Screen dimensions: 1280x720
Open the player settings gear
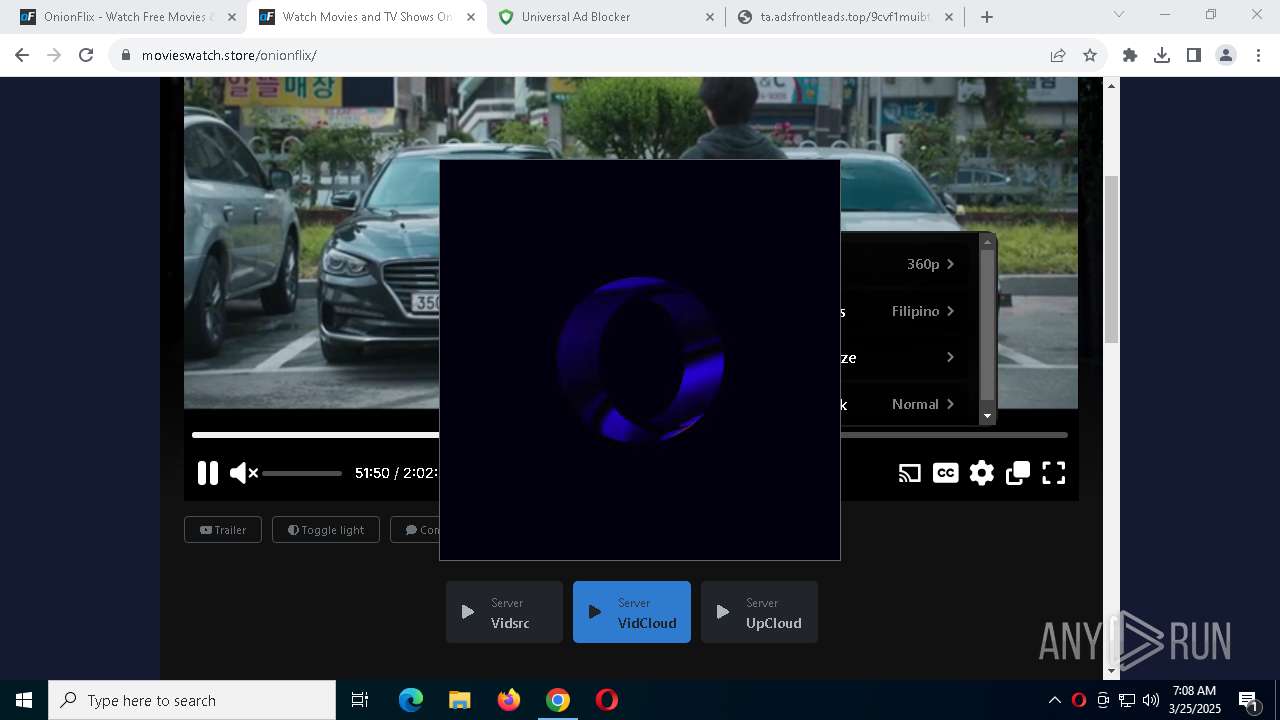point(982,473)
